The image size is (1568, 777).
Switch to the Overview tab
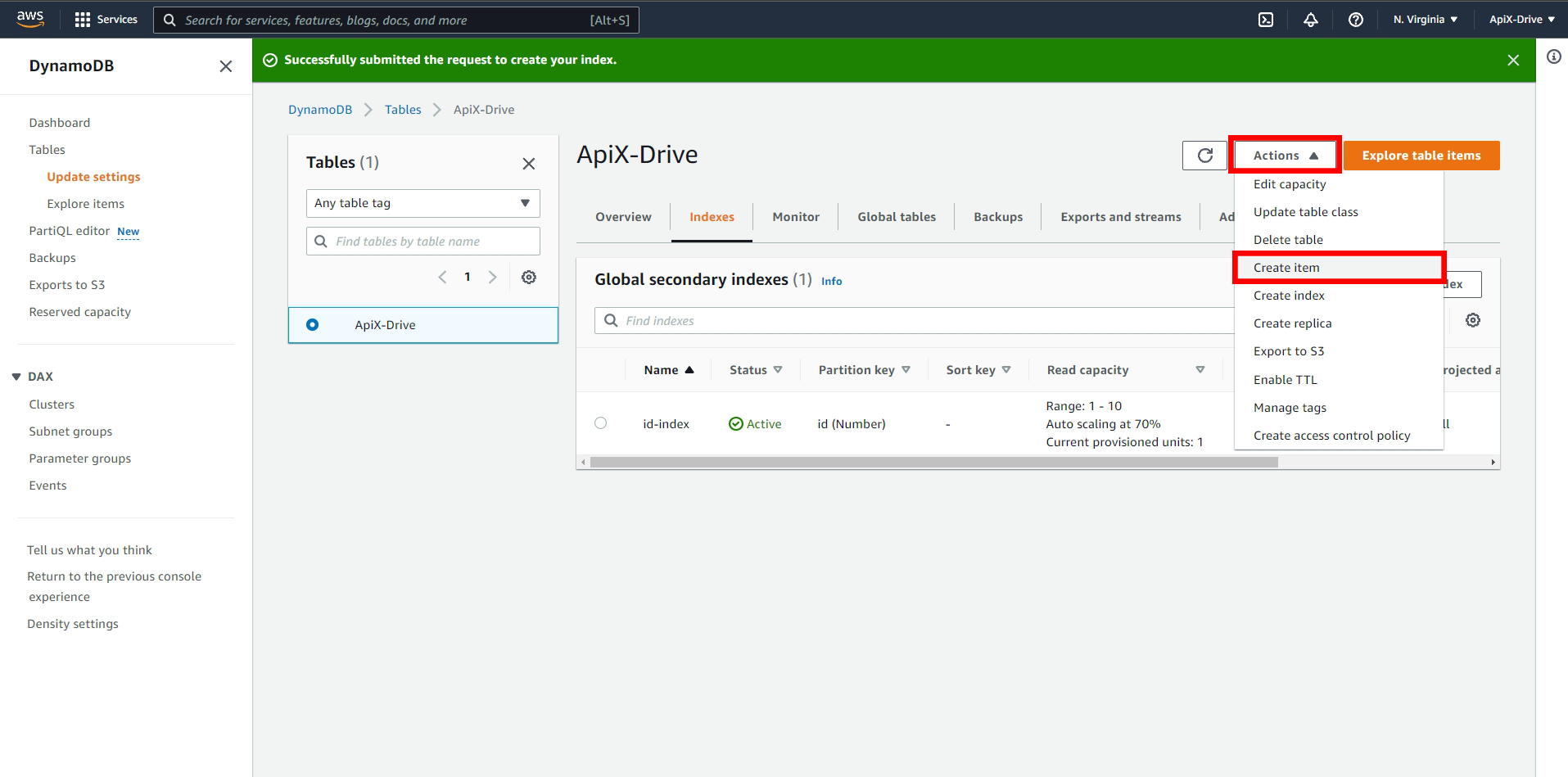pyautogui.click(x=623, y=217)
